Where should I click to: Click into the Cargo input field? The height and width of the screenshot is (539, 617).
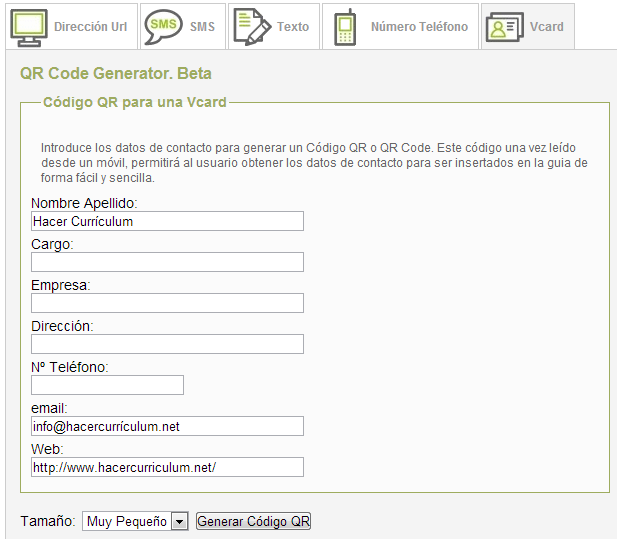click(167, 262)
